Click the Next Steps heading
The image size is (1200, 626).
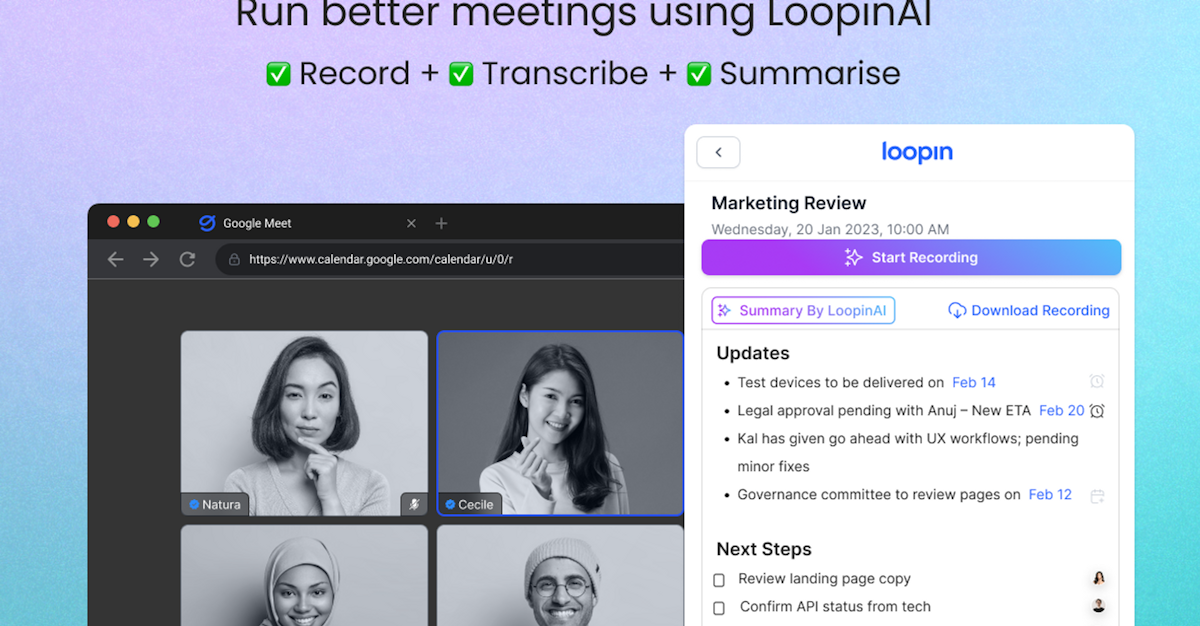764,549
